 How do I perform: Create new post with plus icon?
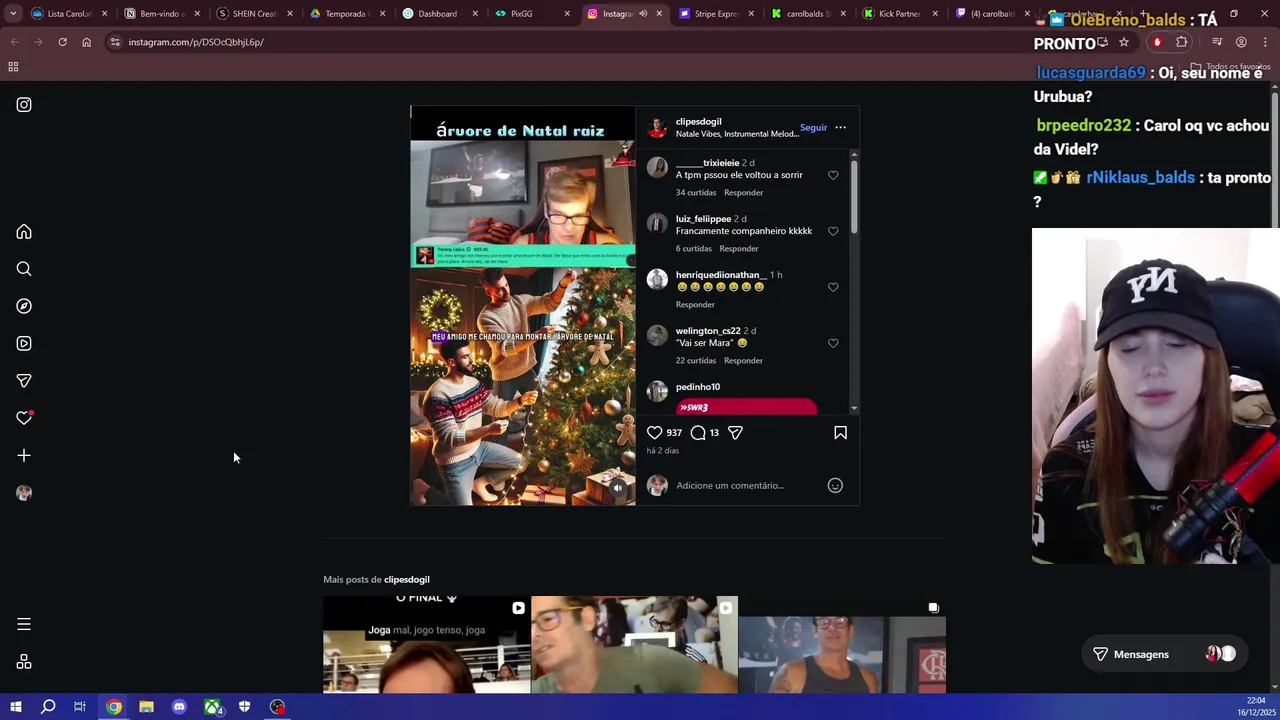(x=24, y=455)
